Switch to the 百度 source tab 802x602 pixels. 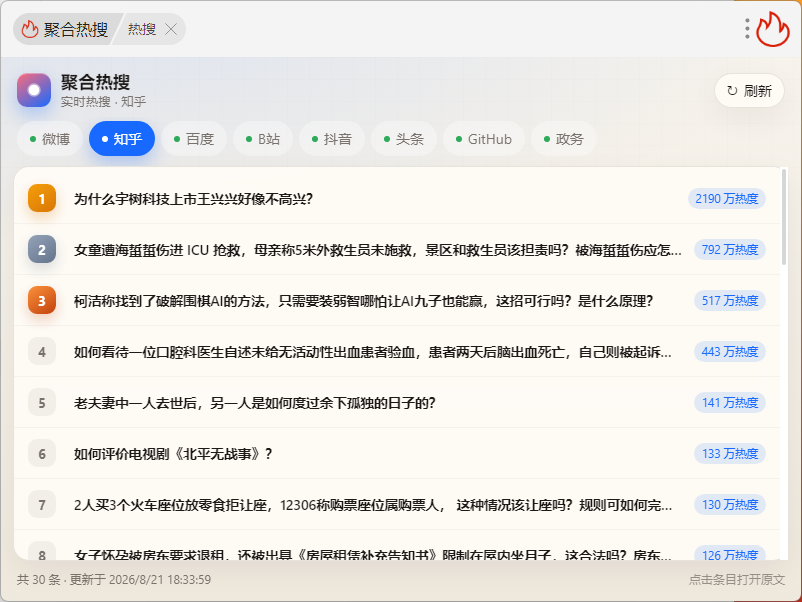point(194,139)
